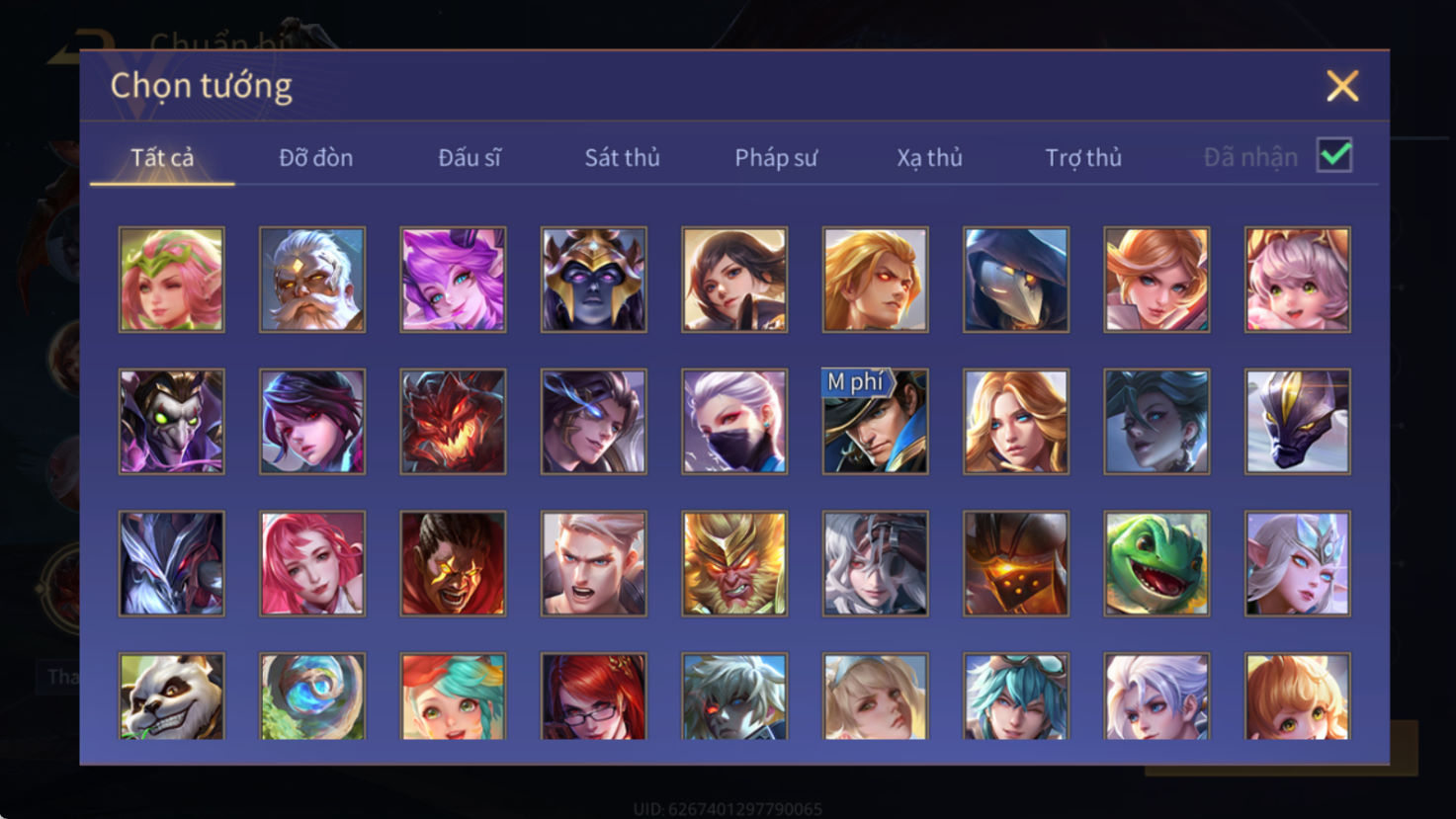The width and height of the screenshot is (1456, 819).
Task: Pick the hero tagged M phí
Action: coord(875,422)
